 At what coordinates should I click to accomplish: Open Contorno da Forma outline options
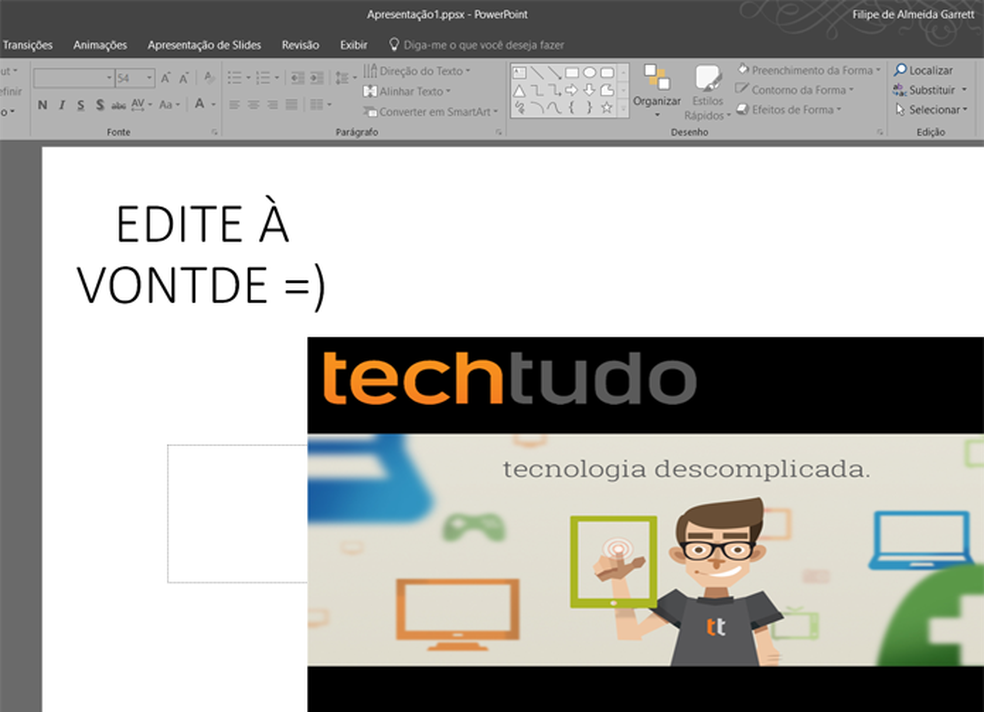pyautogui.click(x=796, y=90)
